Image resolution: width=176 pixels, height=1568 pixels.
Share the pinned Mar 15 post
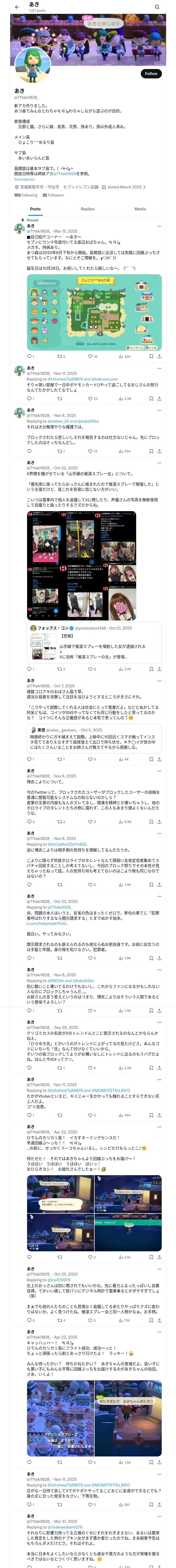point(159,357)
